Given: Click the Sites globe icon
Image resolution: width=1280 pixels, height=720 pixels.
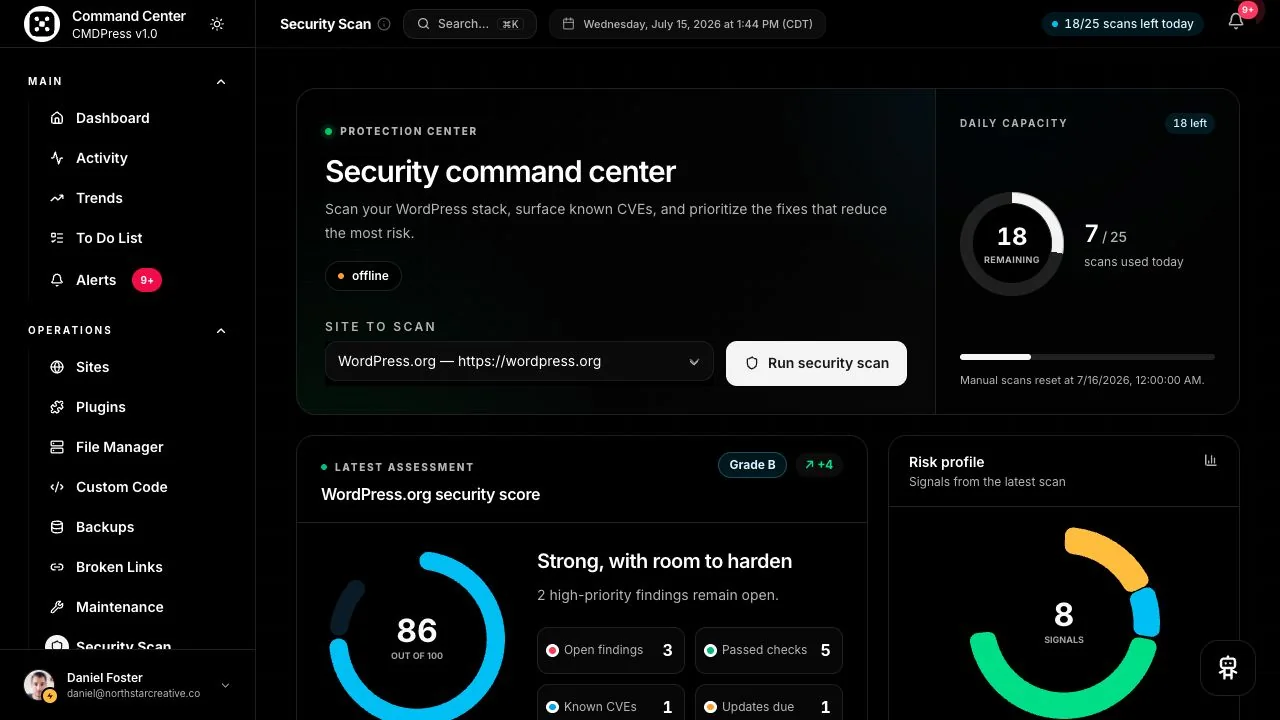Looking at the screenshot, I should (x=57, y=367).
